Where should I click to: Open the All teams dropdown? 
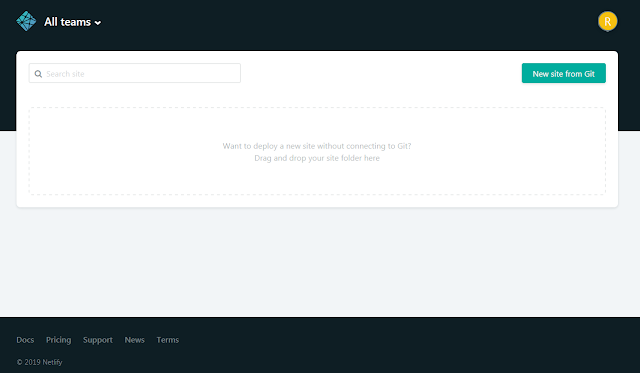pyautogui.click(x=73, y=22)
